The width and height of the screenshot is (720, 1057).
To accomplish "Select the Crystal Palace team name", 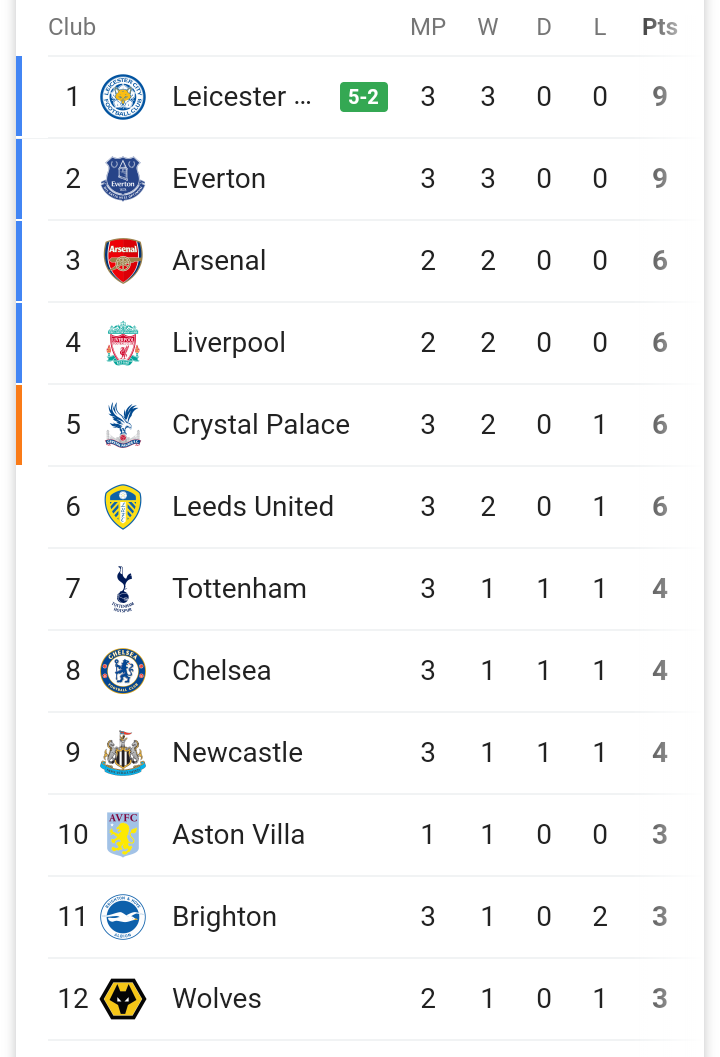I will click(x=261, y=425).
